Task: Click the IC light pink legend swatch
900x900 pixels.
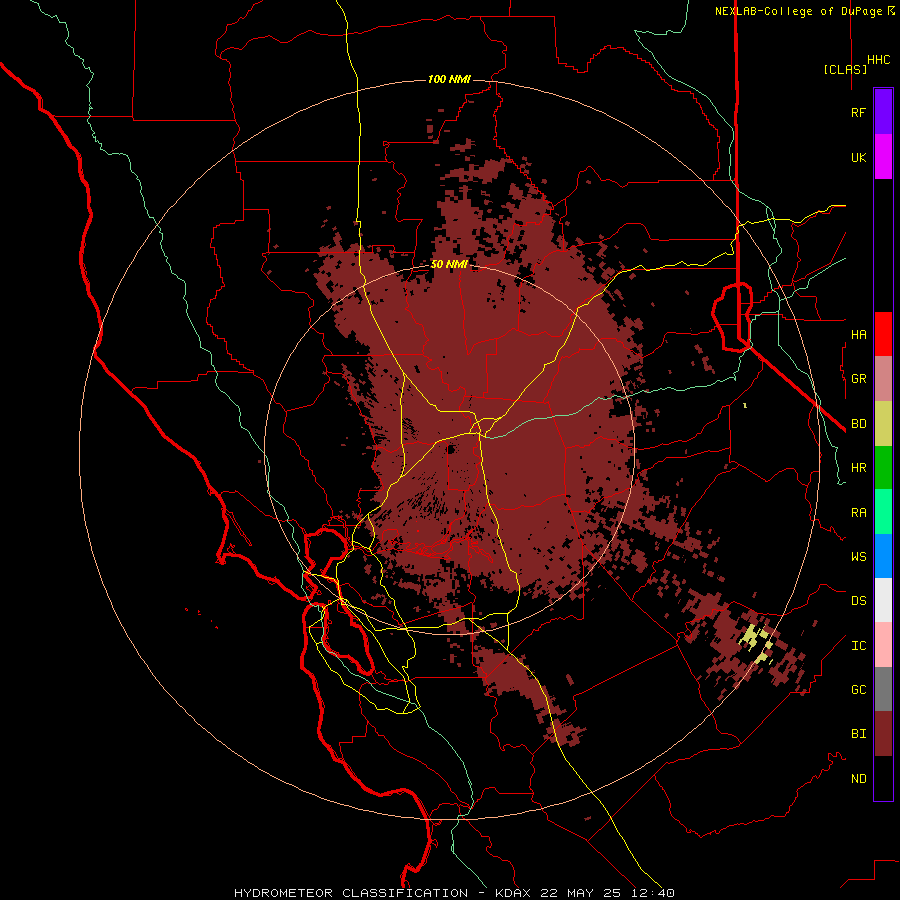Action: click(883, 645)
